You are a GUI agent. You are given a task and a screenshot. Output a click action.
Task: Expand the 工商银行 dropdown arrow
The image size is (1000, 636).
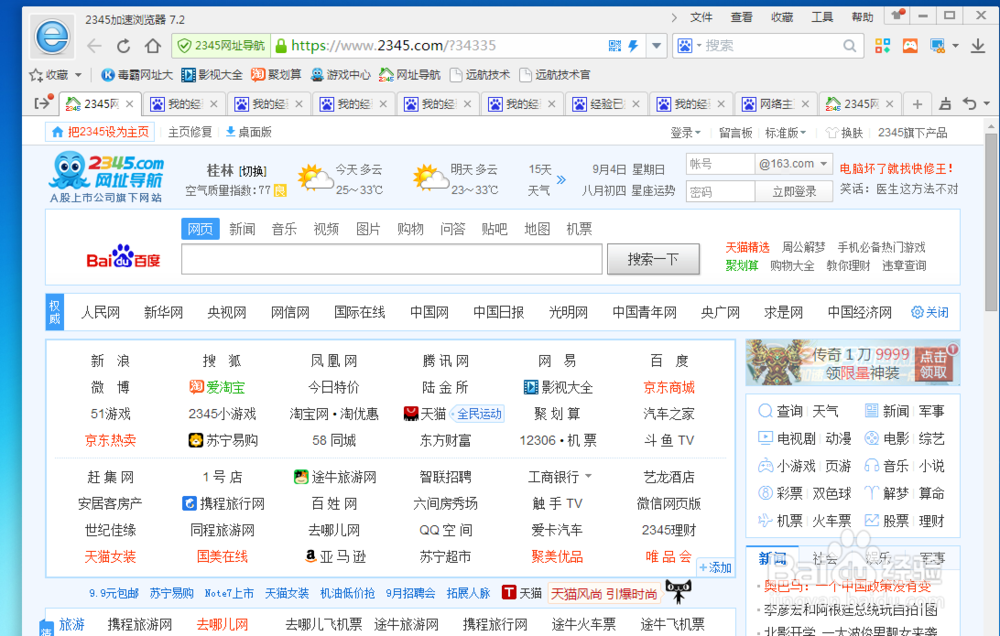pyautogui.click(x=588, y=477)
